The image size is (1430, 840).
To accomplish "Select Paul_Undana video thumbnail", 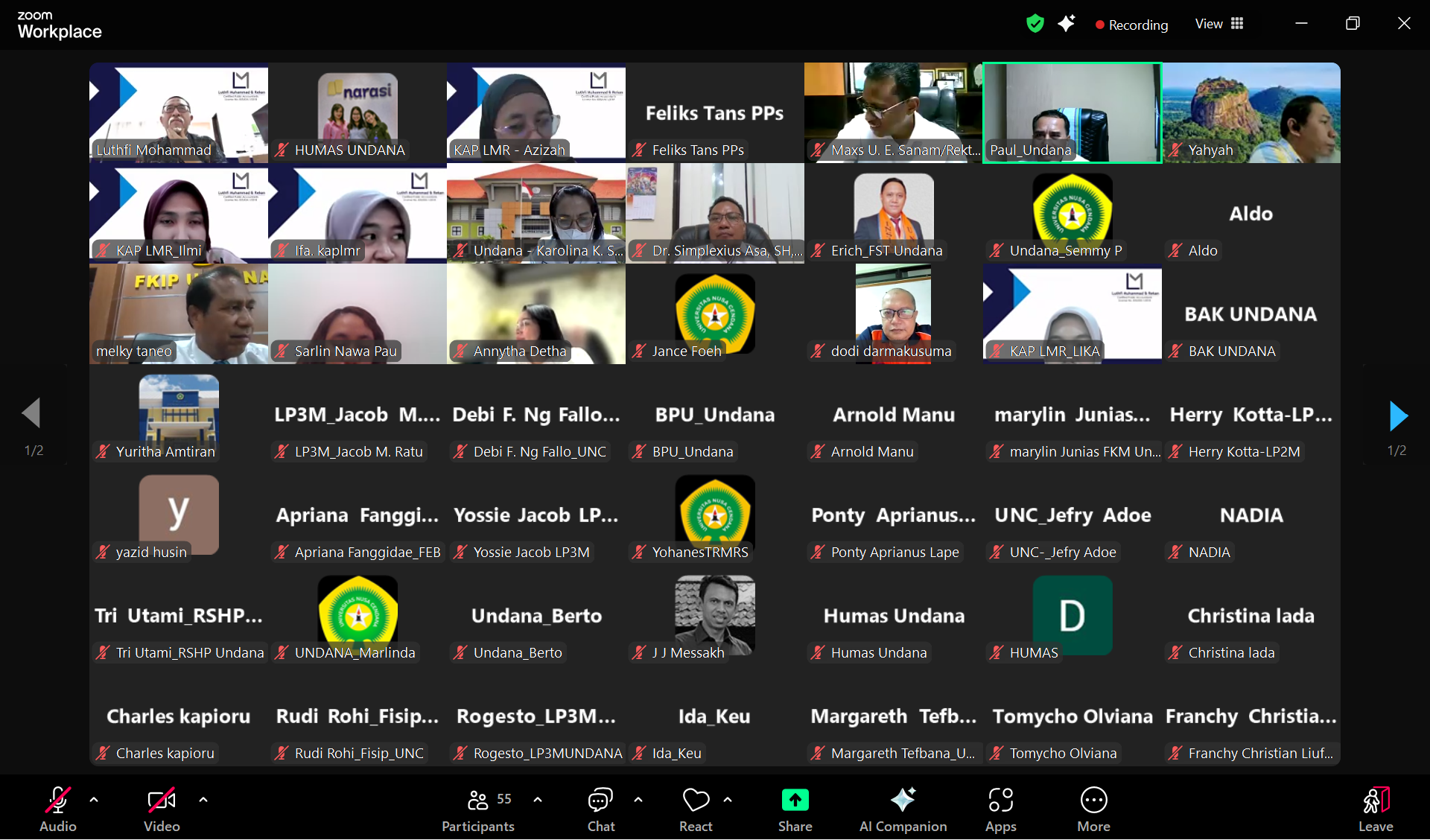I will point(1072,112).
